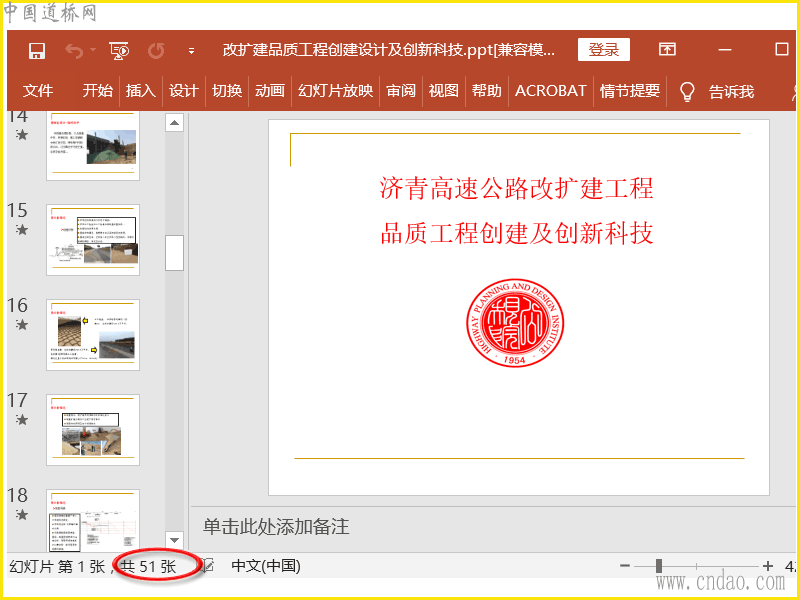Image resolution: width=800 pixels, height=600 pixels.
Task: Click the 登录 sign-in button
Action: (x=604, y=49)
